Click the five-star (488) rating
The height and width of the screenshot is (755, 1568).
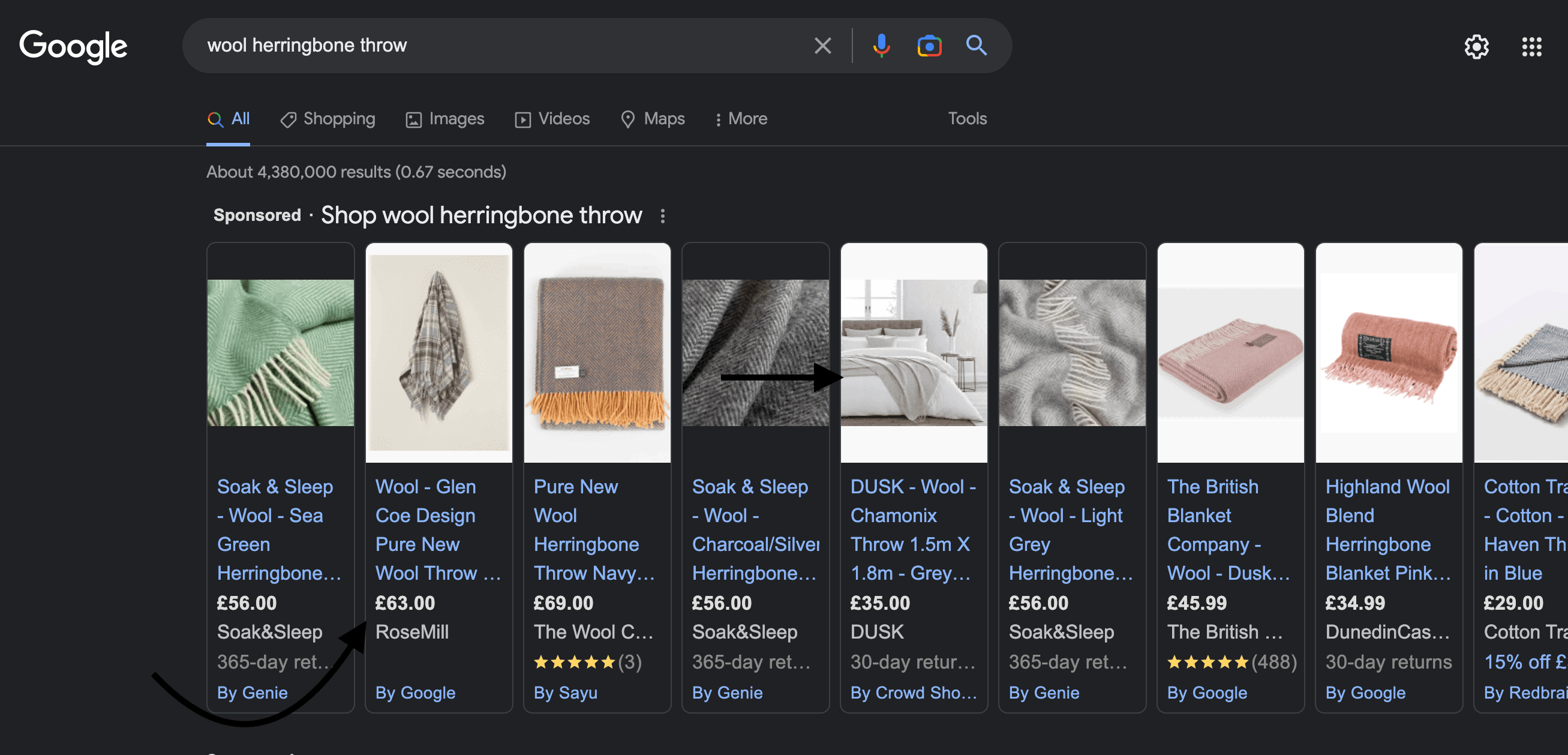[x=1231, y=662]
